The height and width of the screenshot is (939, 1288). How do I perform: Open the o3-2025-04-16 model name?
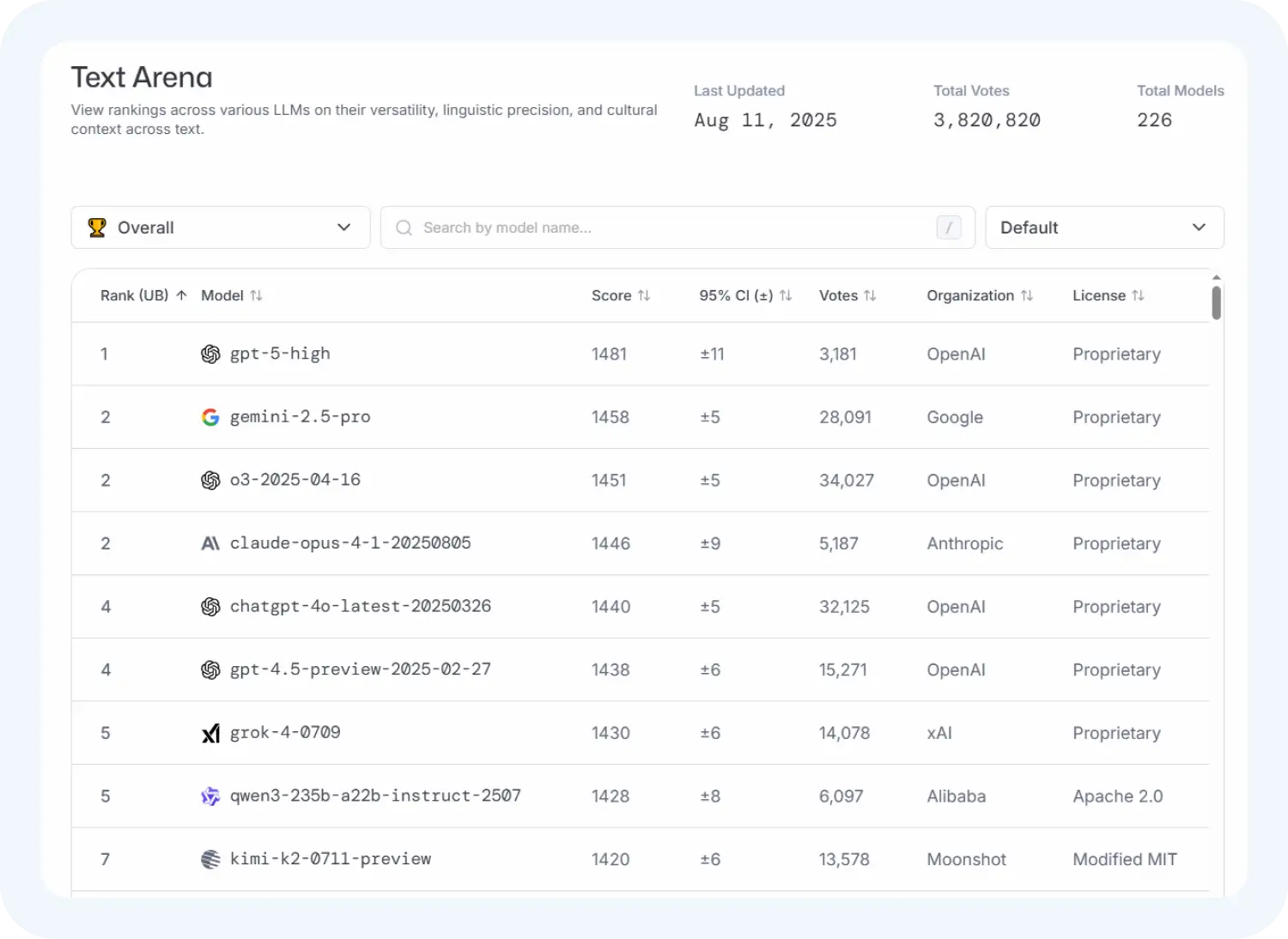coord(295,480)
